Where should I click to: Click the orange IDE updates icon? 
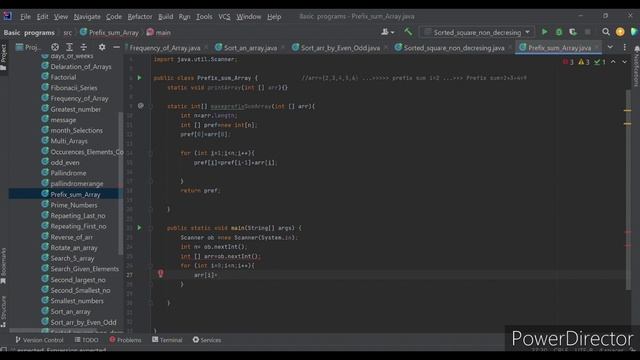(x=620, y=32)
